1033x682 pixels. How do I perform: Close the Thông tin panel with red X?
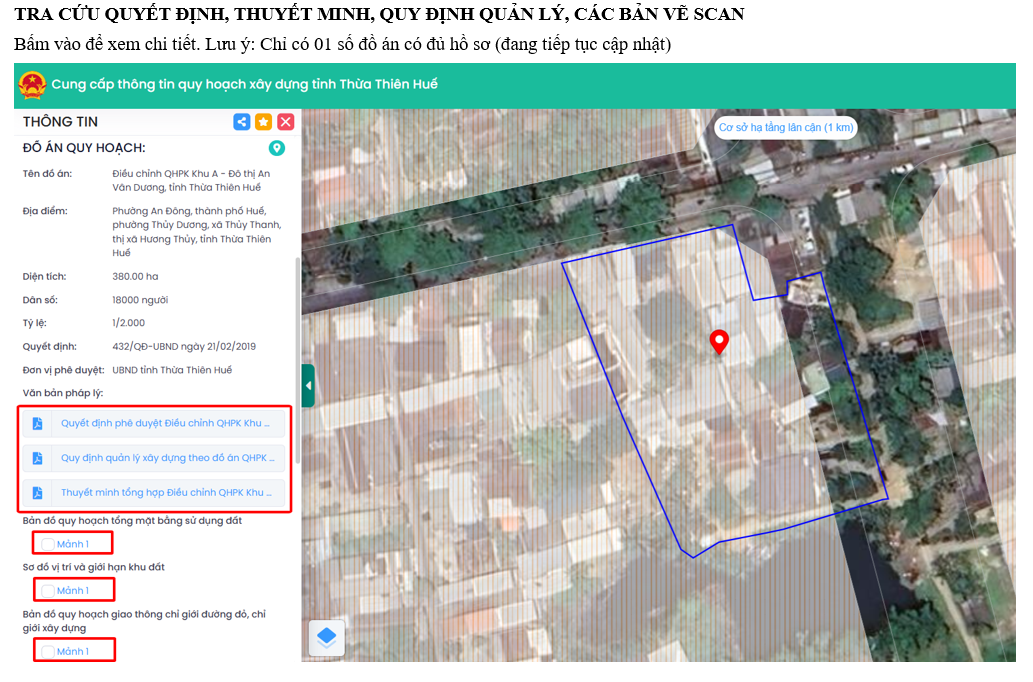(x=285, y=122)
